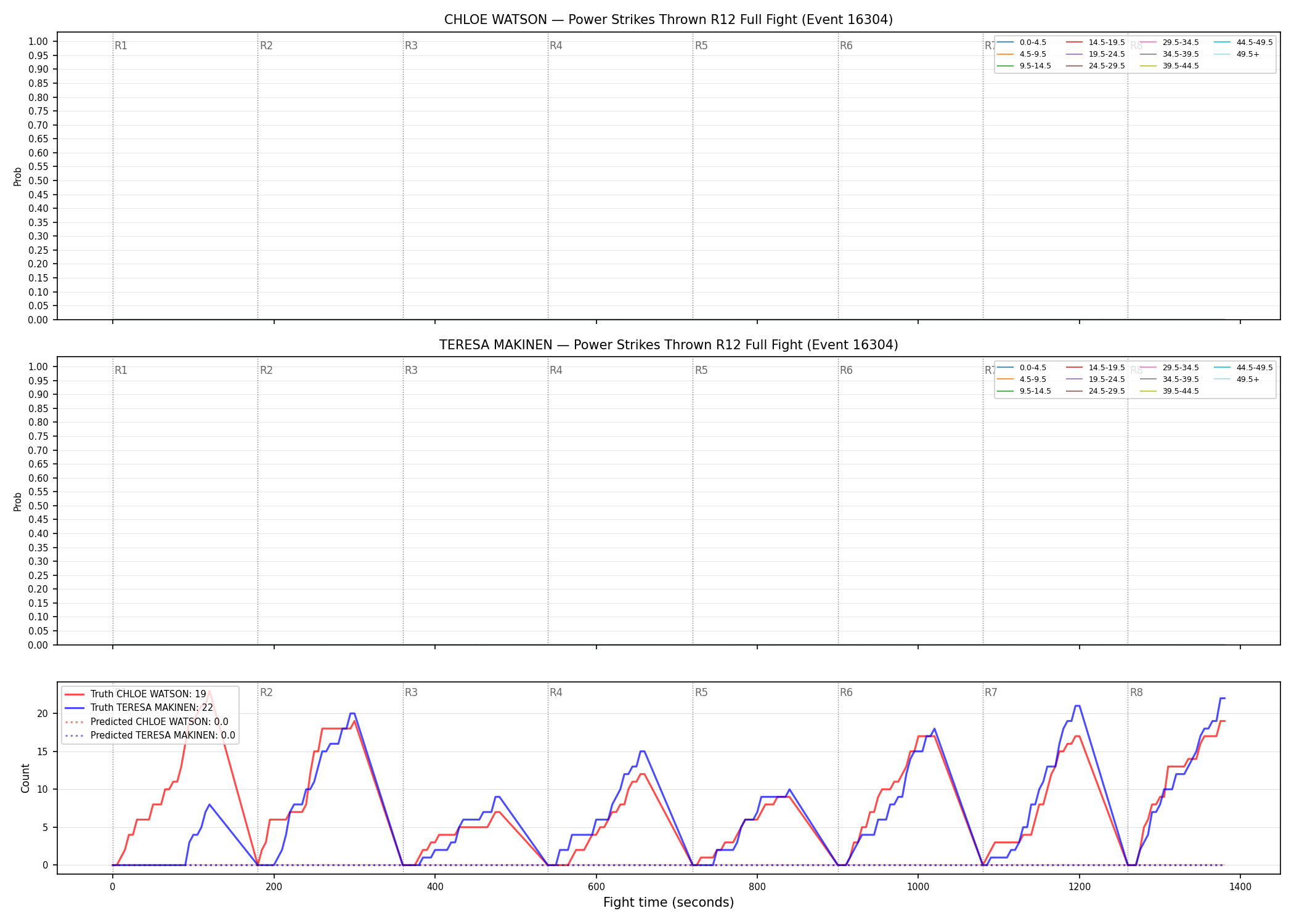This screenshot has height=924, width=1294.
Task: Click the Count axis label on bottom chart
Action: click(25, 778)
